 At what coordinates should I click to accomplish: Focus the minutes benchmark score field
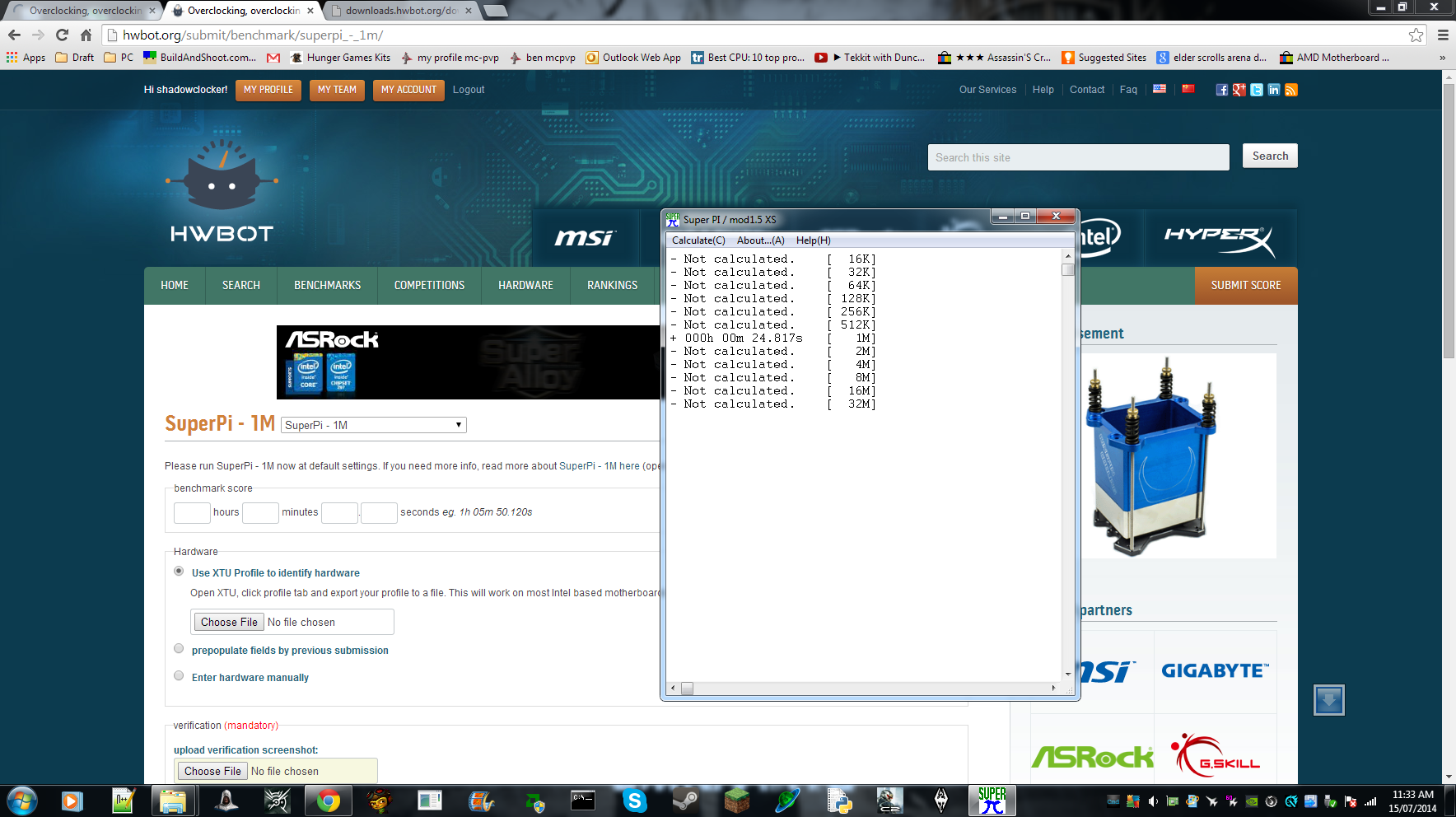point(260,512)
